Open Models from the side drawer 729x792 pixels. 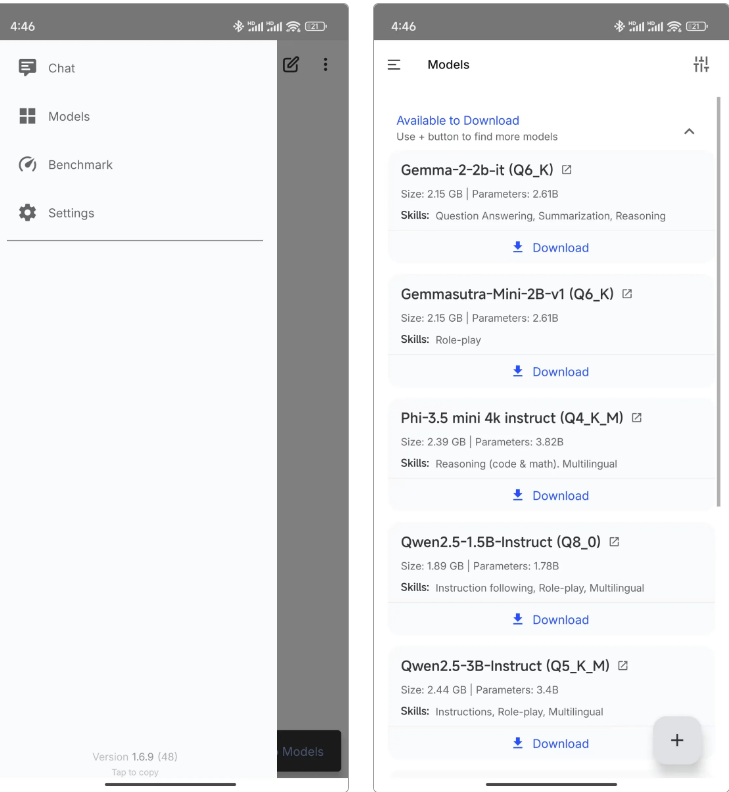pos(135,116)
